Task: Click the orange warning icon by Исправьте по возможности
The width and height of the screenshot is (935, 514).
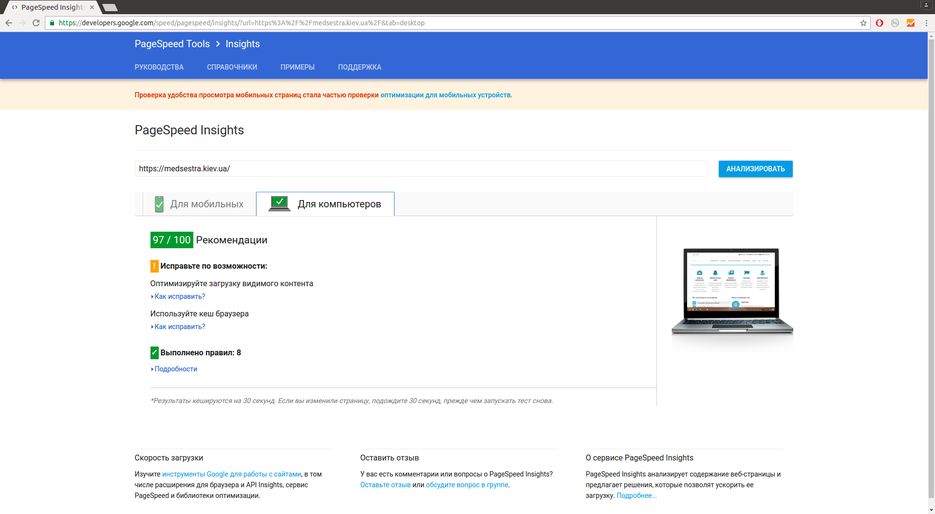Action: point(154,266)
